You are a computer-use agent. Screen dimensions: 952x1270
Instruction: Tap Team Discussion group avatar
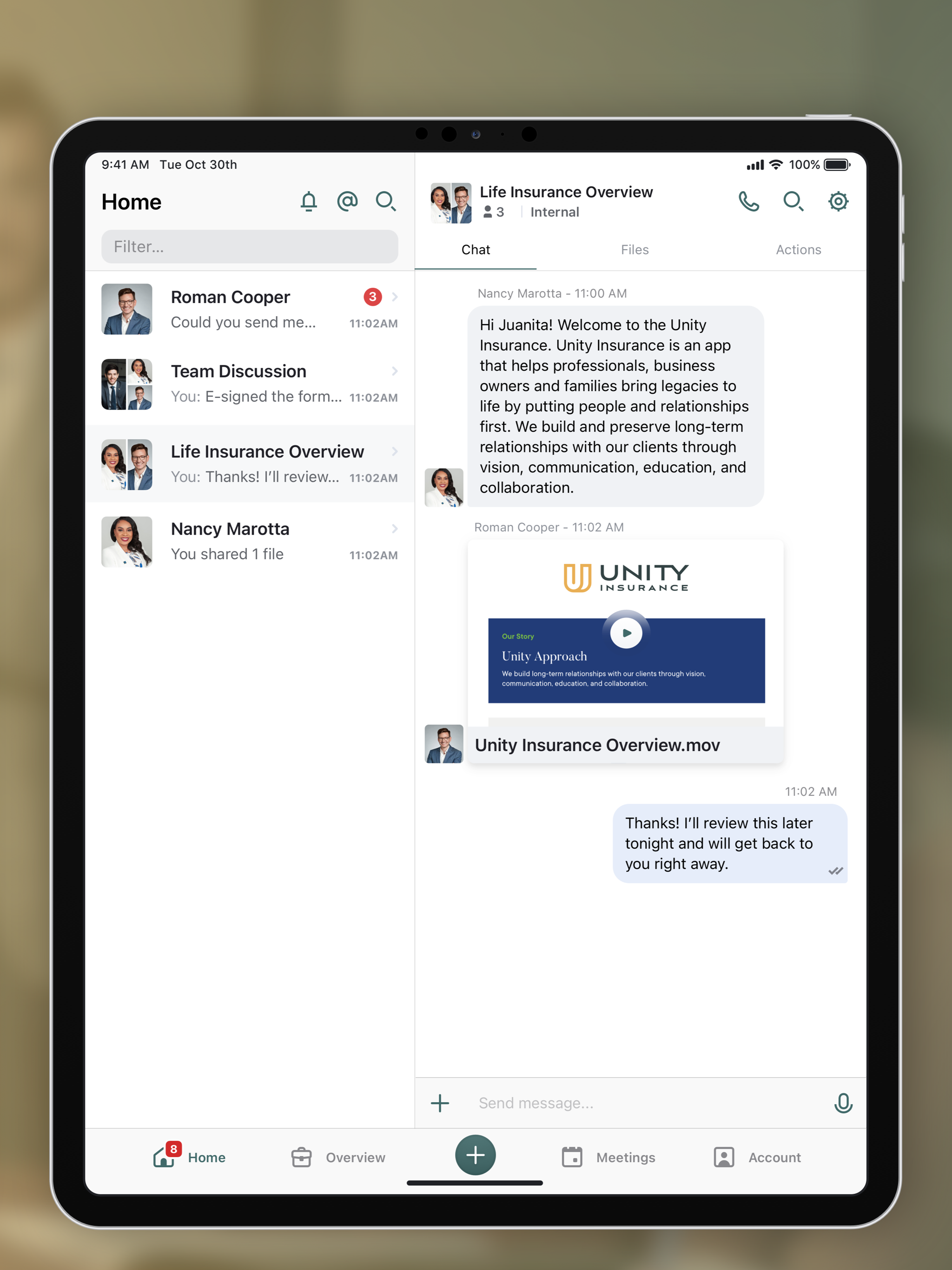point(127,384)
